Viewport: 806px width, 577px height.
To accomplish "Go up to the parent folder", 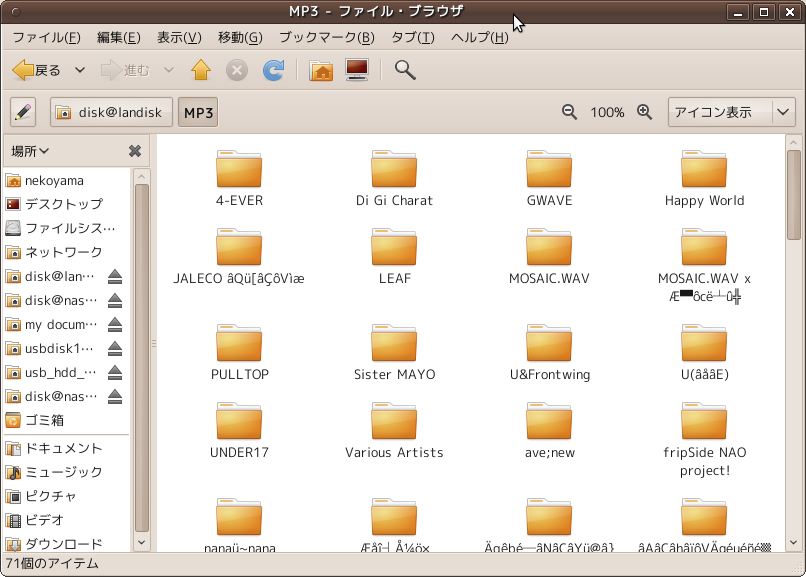I will [x=201, y=70].
